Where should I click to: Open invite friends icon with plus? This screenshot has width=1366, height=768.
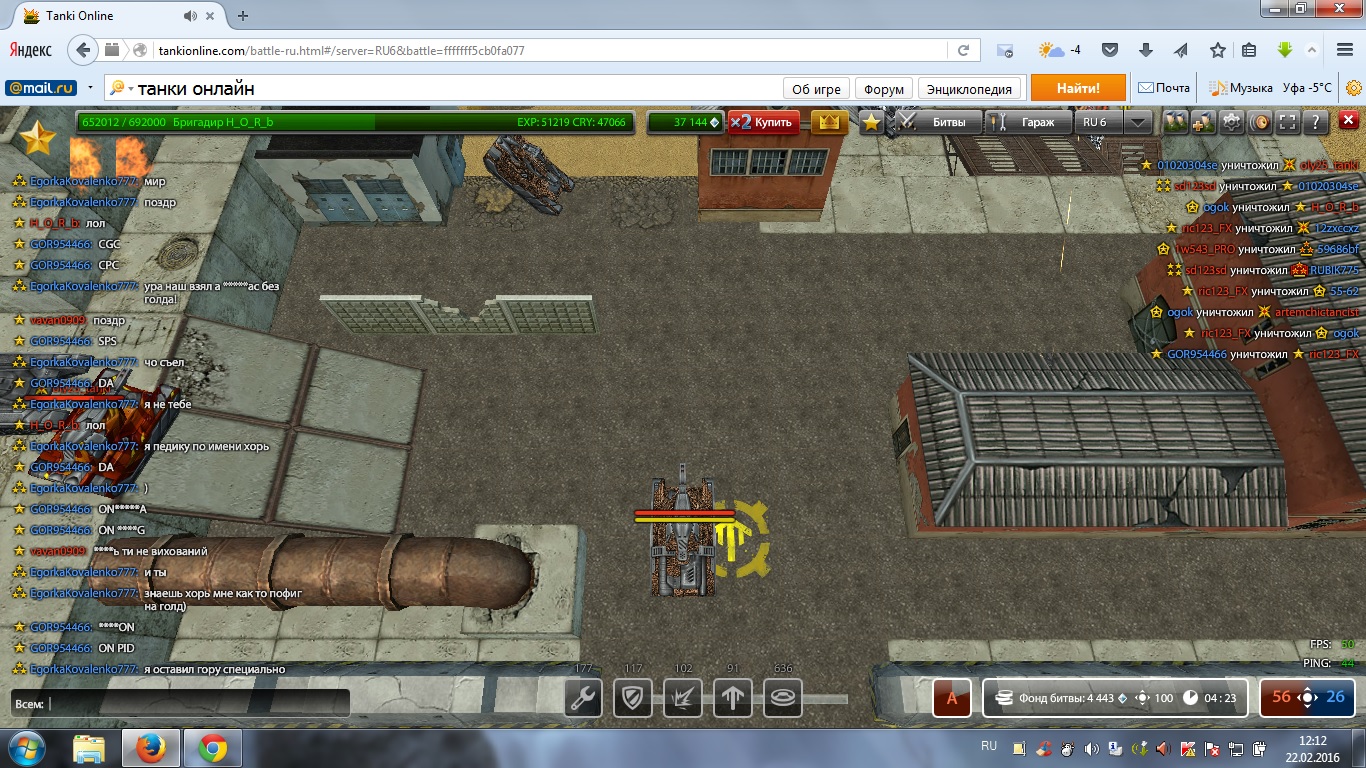click(x=1203, y=122)
